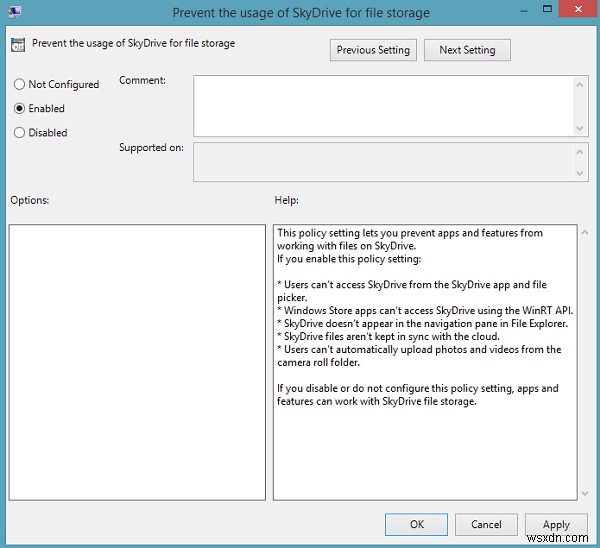This screenshot has height=548, width=600.
Task: Click Help text 'If you enable this policy setting:'
Action: [x=349, y=259]
